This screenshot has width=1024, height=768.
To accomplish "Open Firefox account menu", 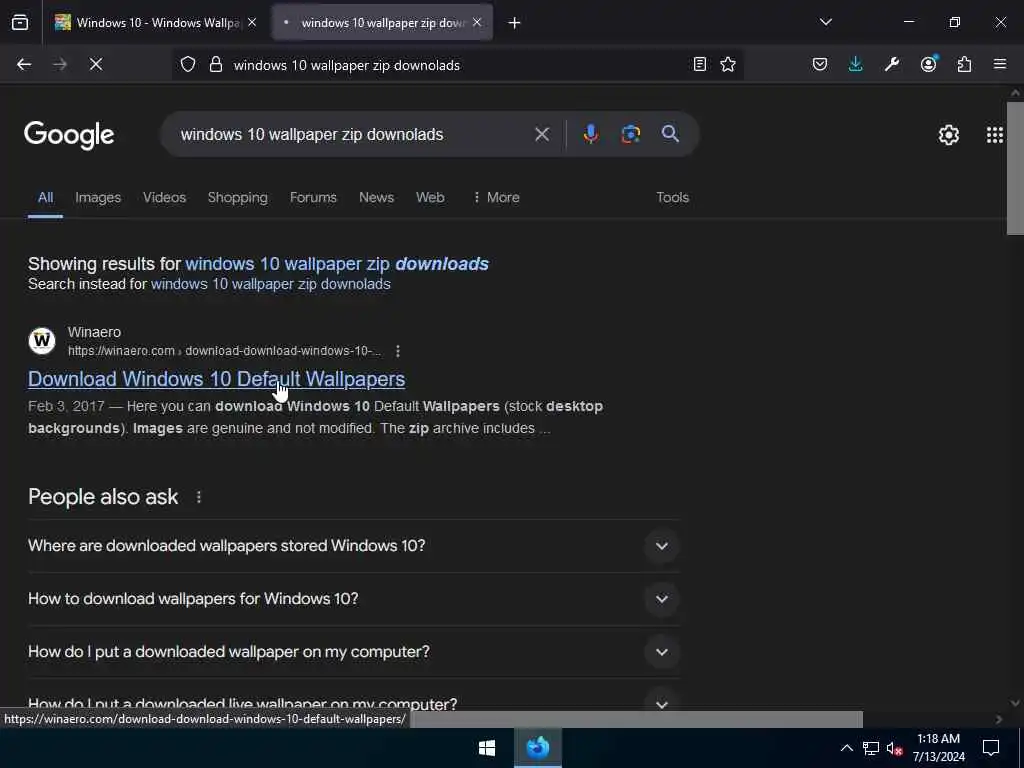I will [929, 64].
